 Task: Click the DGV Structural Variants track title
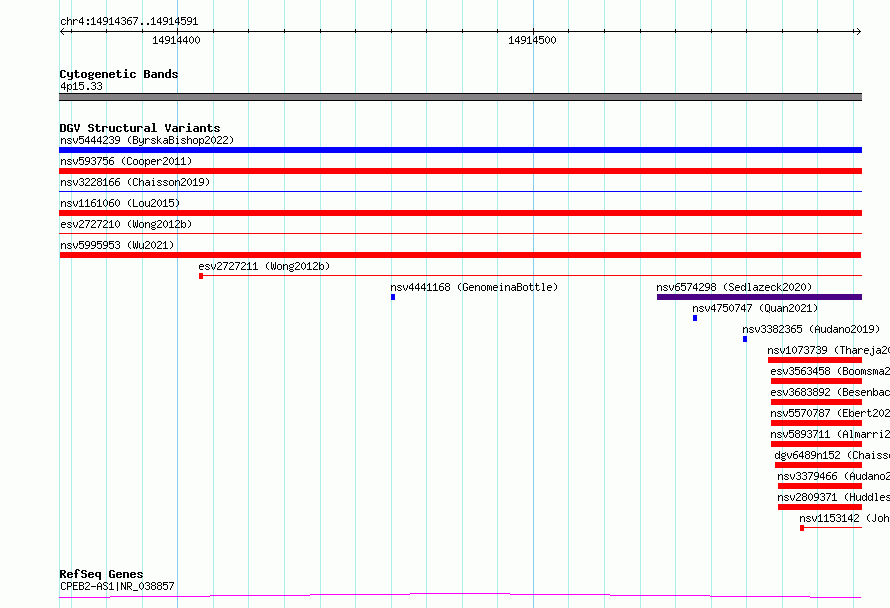(140, 128)
